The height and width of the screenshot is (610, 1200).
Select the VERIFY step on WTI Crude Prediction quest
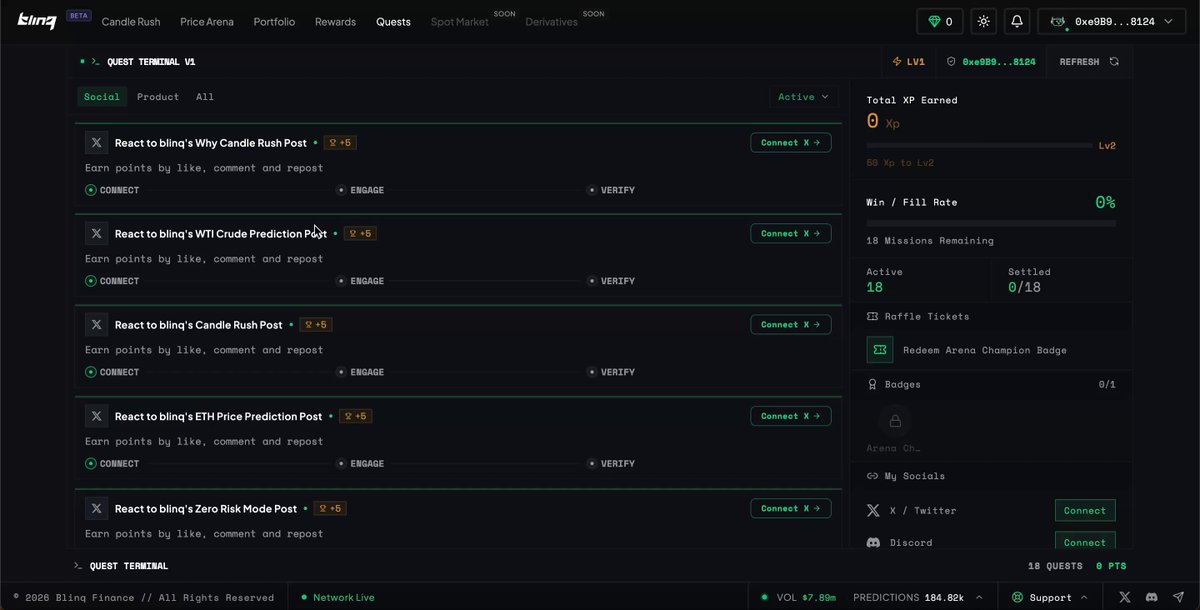coord(611,281)
